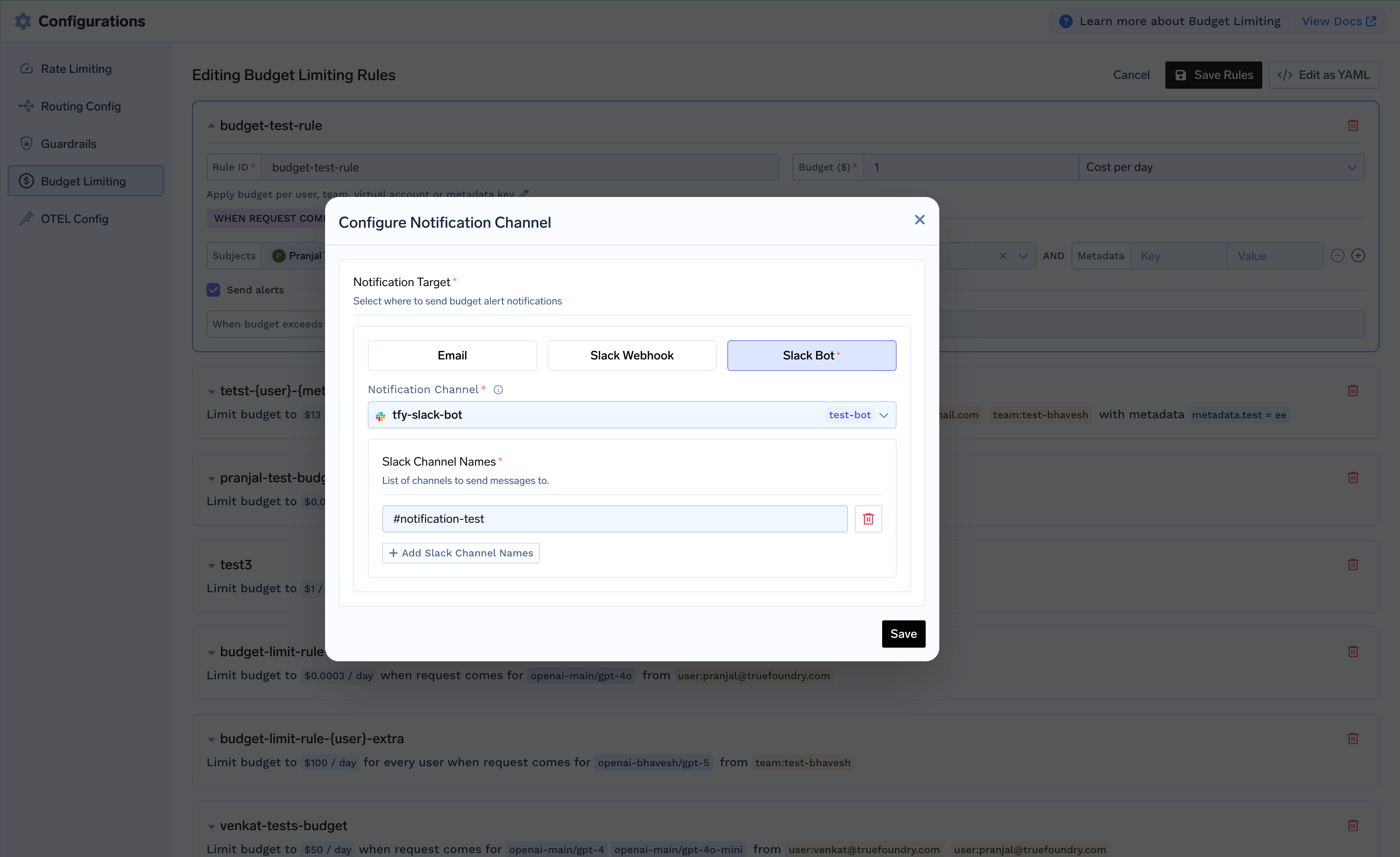This screenshot has height=857, width=1400.
Task: Edit the Budget dollar amount field
Action: (969, 167)
